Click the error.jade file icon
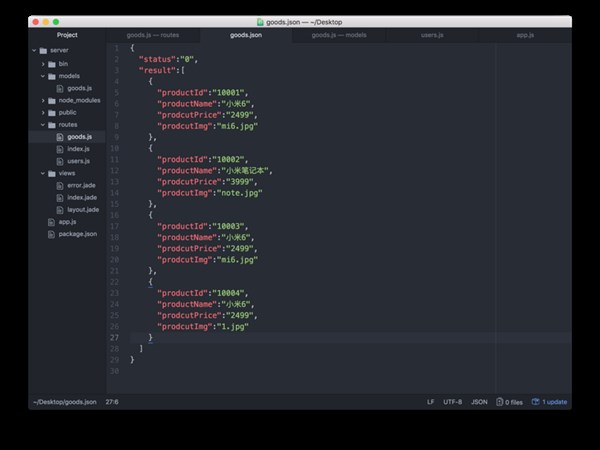 coord(59,185)
